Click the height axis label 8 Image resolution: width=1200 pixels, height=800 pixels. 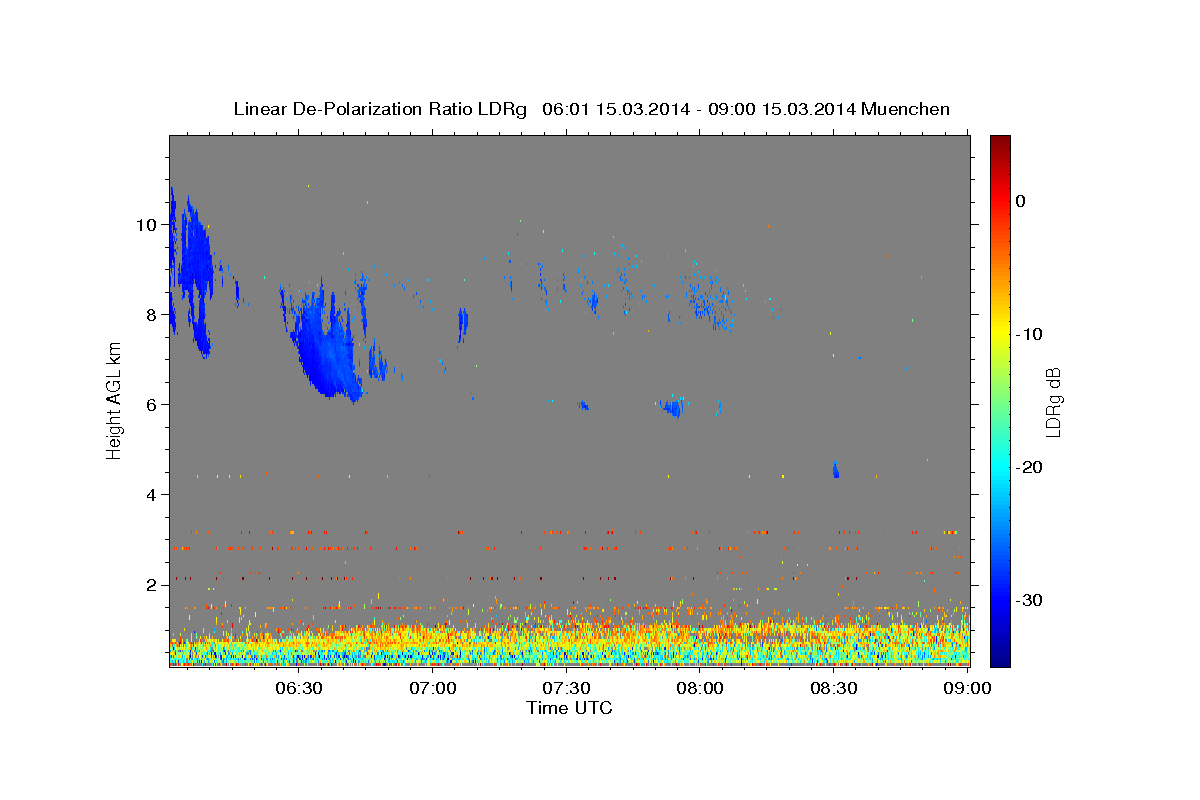click(x=151, y=315)
